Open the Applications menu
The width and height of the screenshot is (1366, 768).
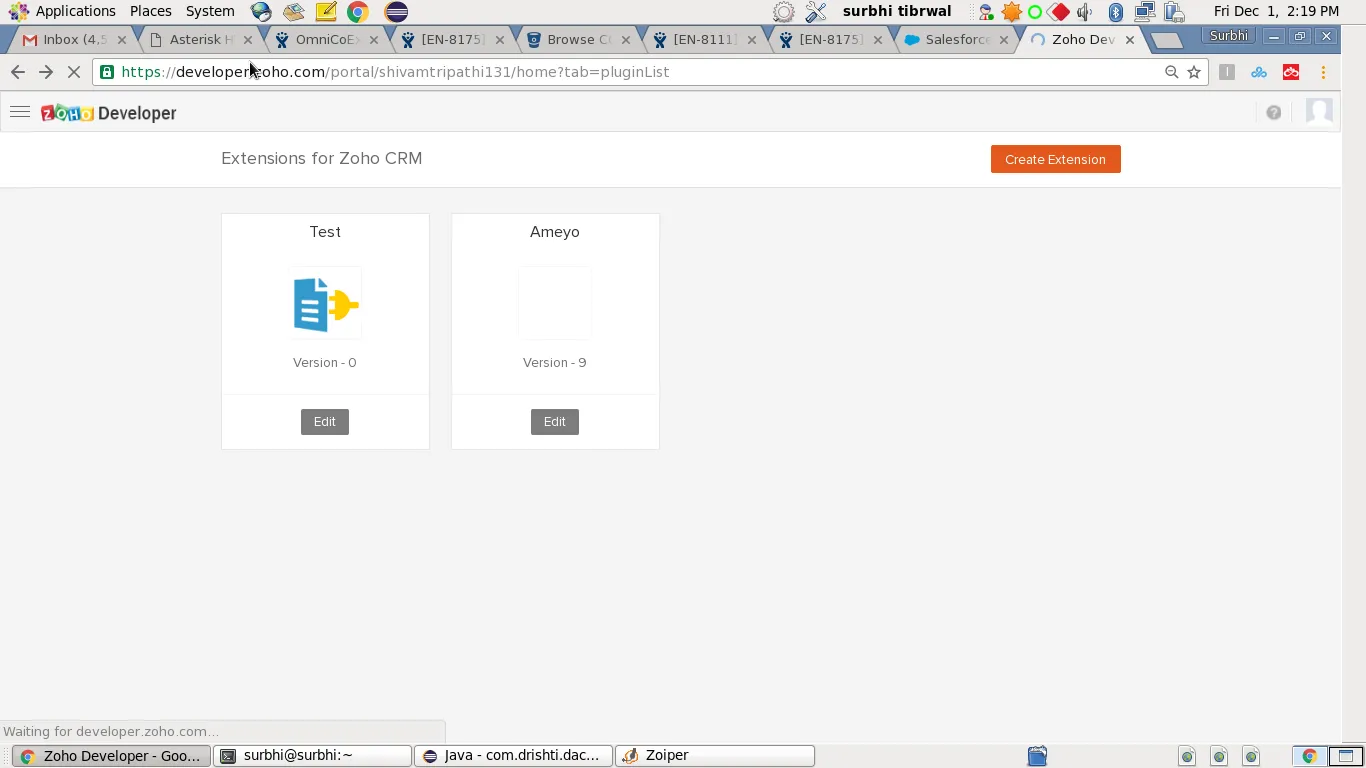point(76,11)
